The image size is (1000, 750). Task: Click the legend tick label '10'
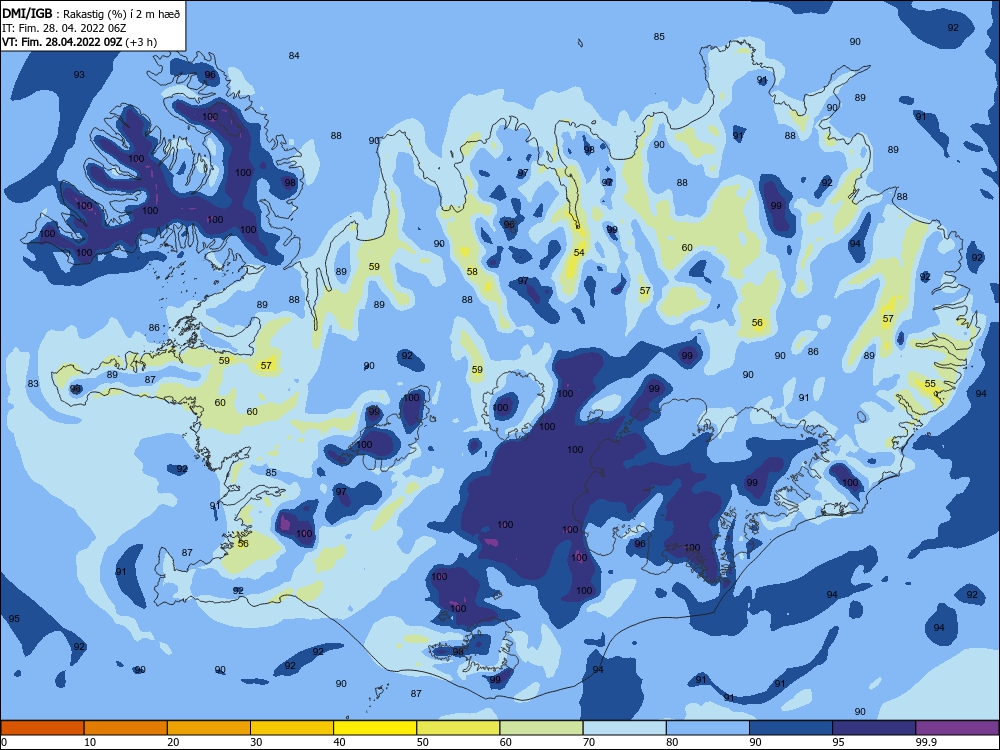(x=90, y=742)
